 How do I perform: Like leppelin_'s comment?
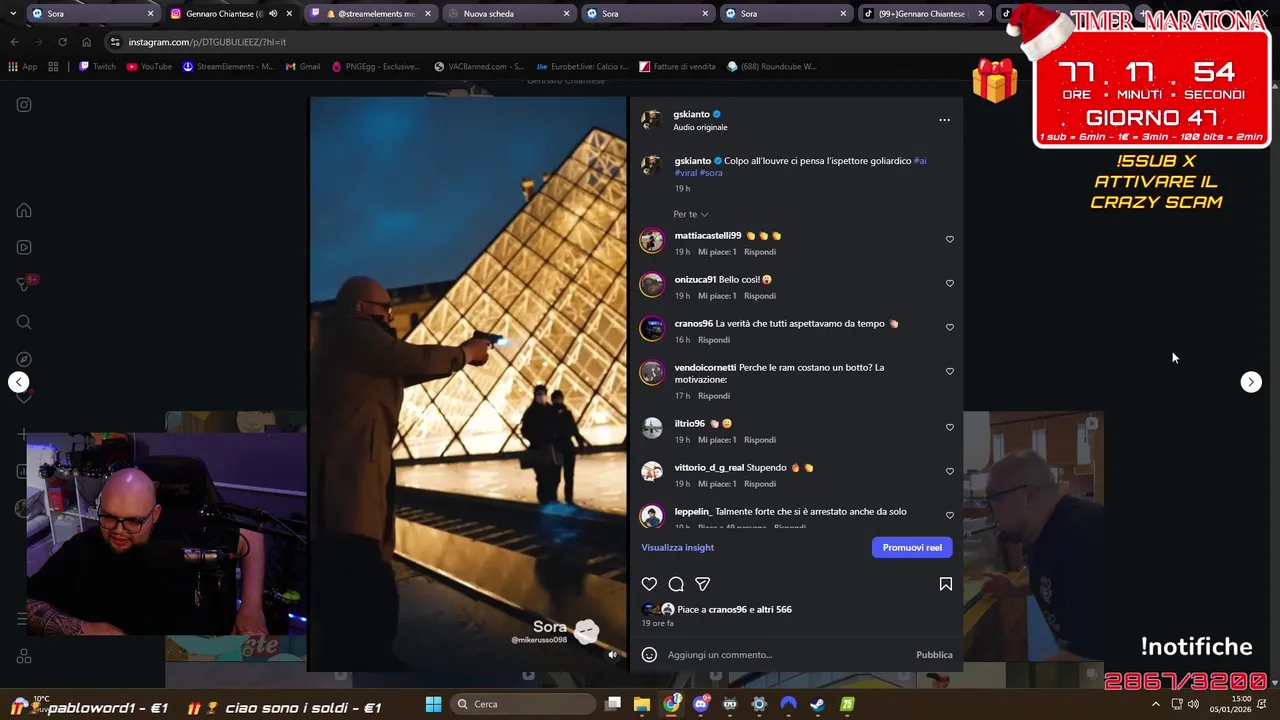coord(950,515)
